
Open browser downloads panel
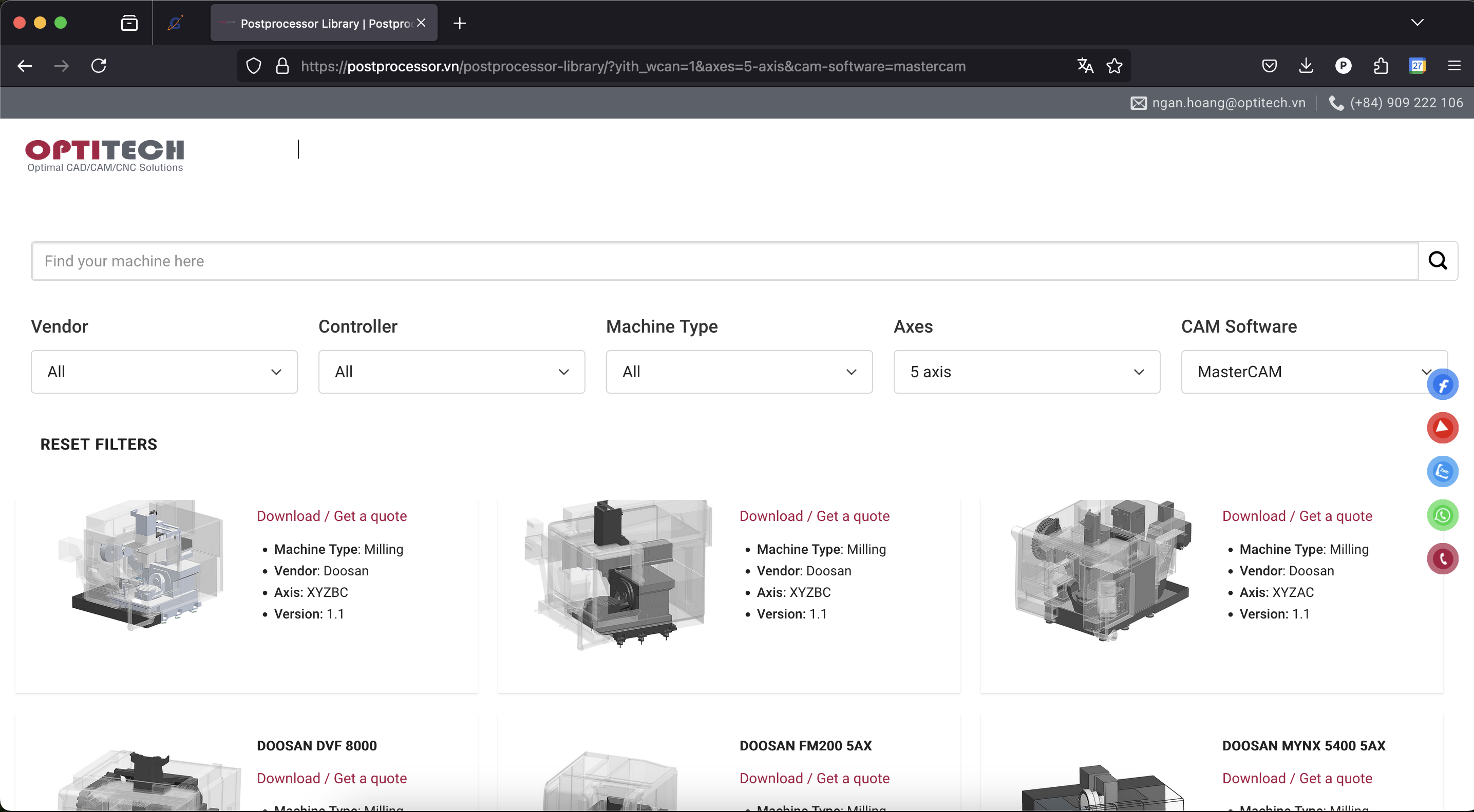(1306, 66)
